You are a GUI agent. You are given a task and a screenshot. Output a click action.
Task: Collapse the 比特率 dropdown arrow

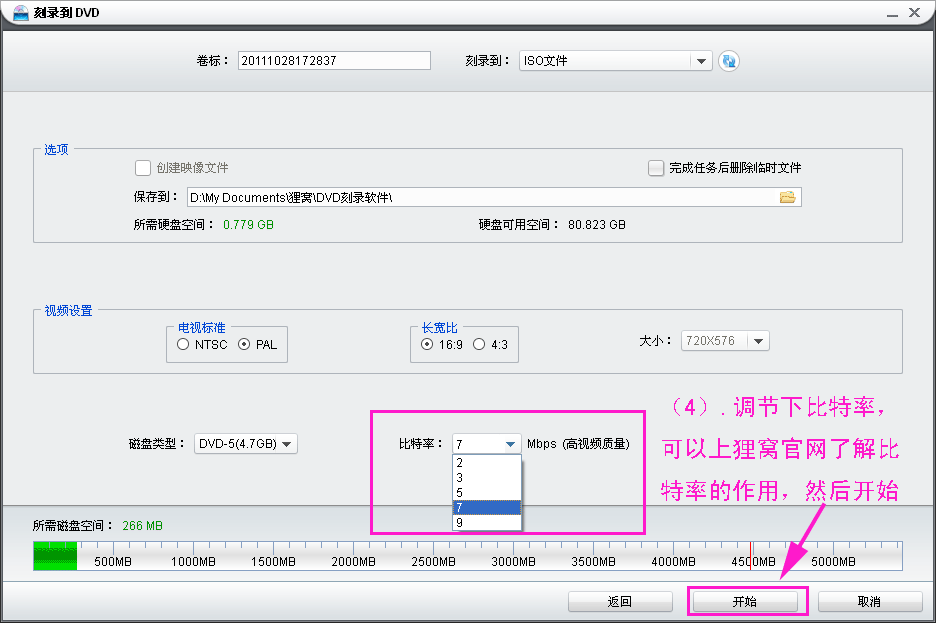click(510, 444)
